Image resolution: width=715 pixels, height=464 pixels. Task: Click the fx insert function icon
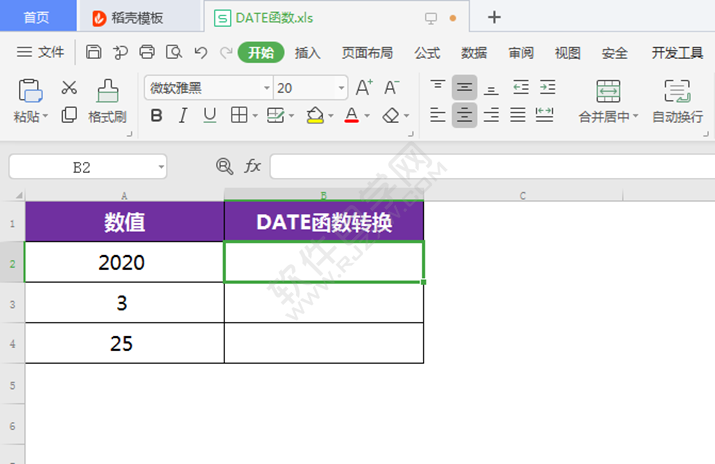coord(252,166)
